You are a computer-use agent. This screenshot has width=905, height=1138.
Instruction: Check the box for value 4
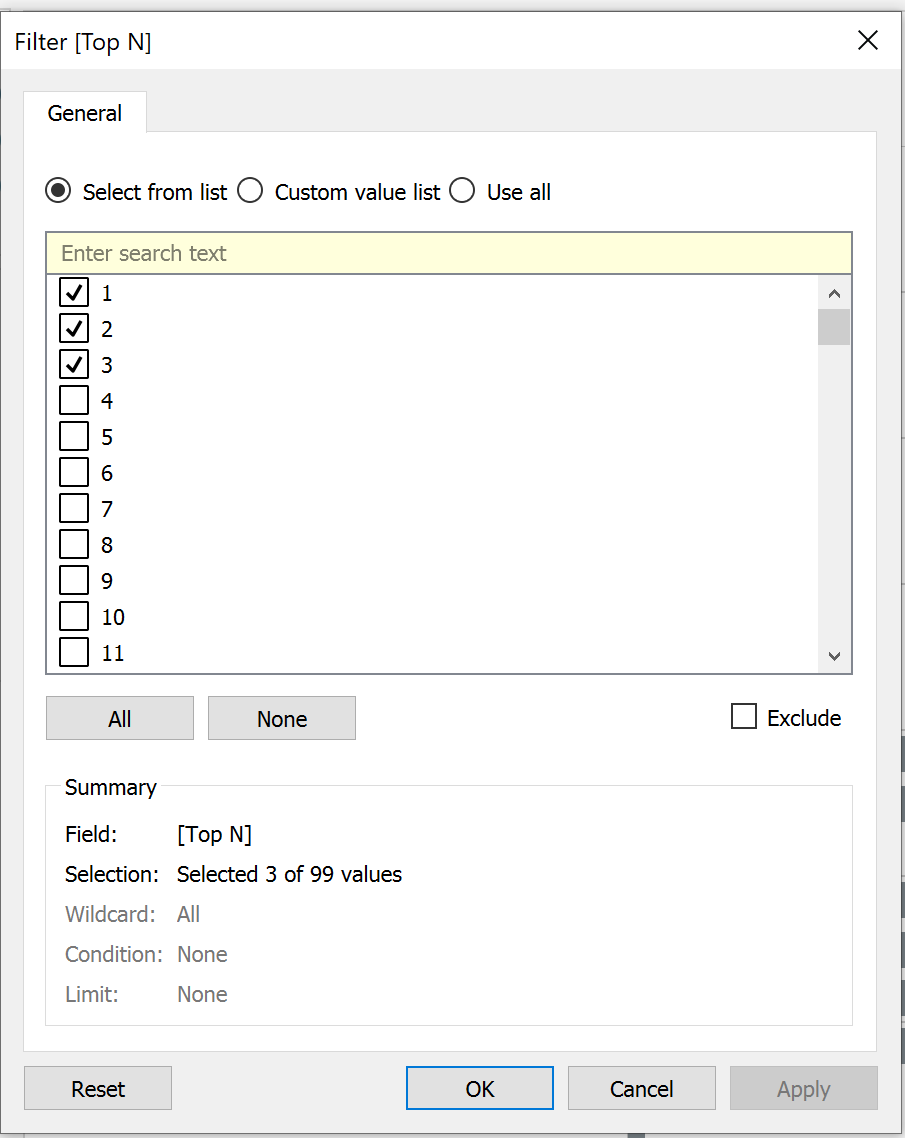point(74,401)
